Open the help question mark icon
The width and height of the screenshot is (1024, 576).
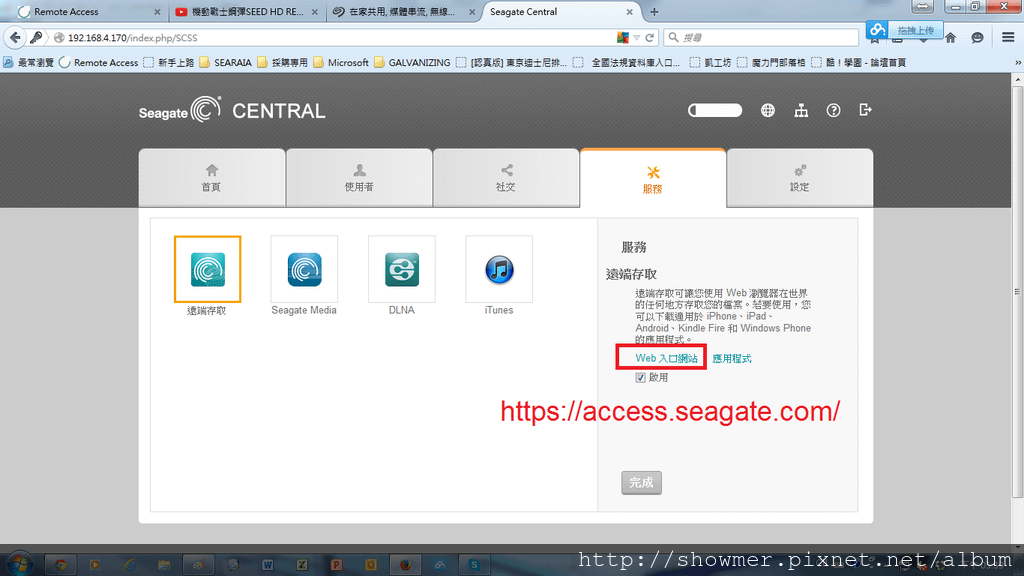833,110
